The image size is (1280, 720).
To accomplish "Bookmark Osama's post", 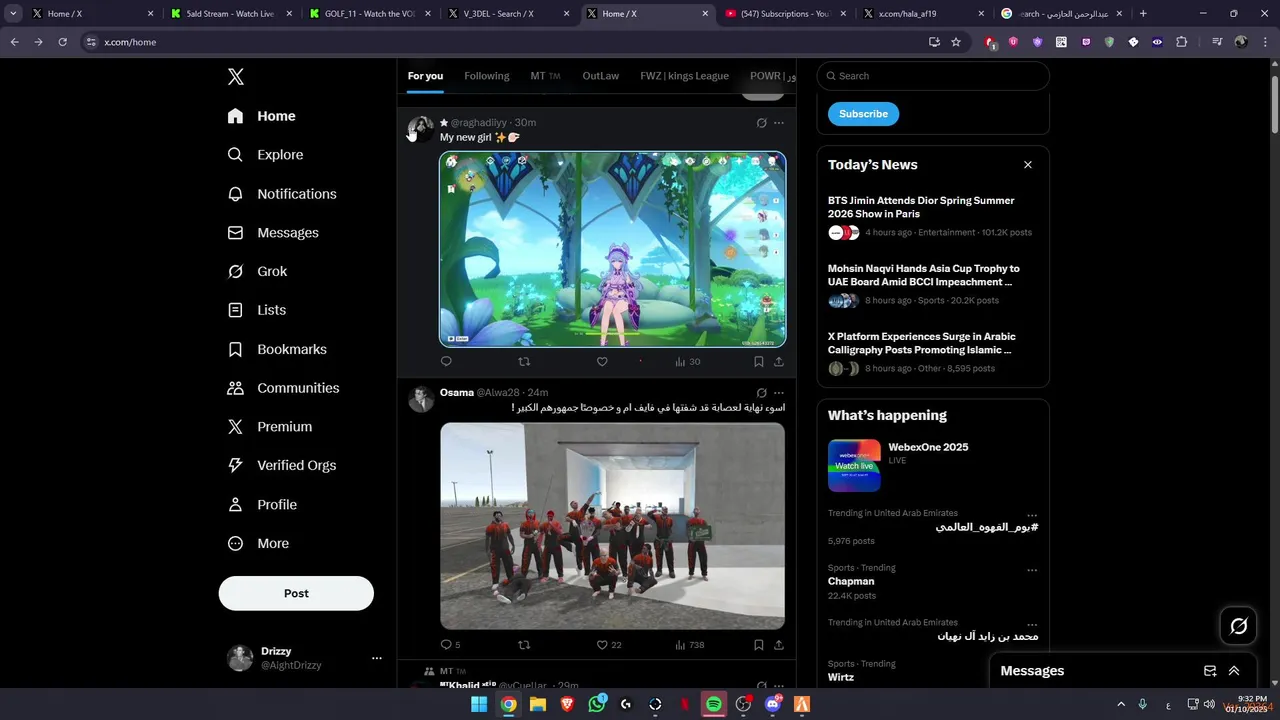I will point(759,645).
